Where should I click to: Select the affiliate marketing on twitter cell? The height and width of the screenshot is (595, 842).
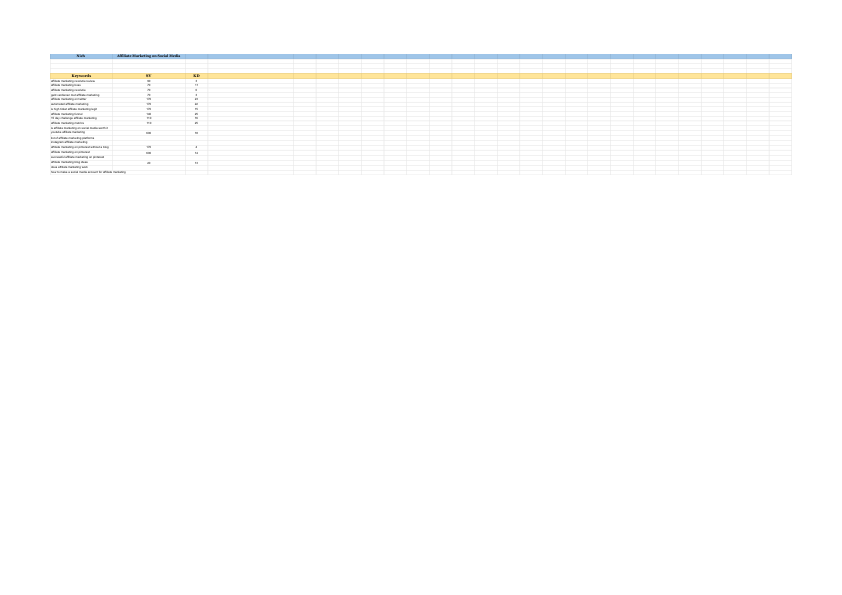point(80,97)
